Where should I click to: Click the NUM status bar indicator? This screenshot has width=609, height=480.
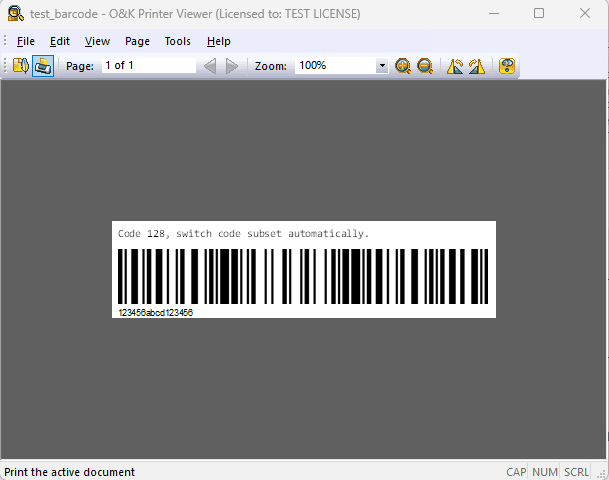coord(545,472)
